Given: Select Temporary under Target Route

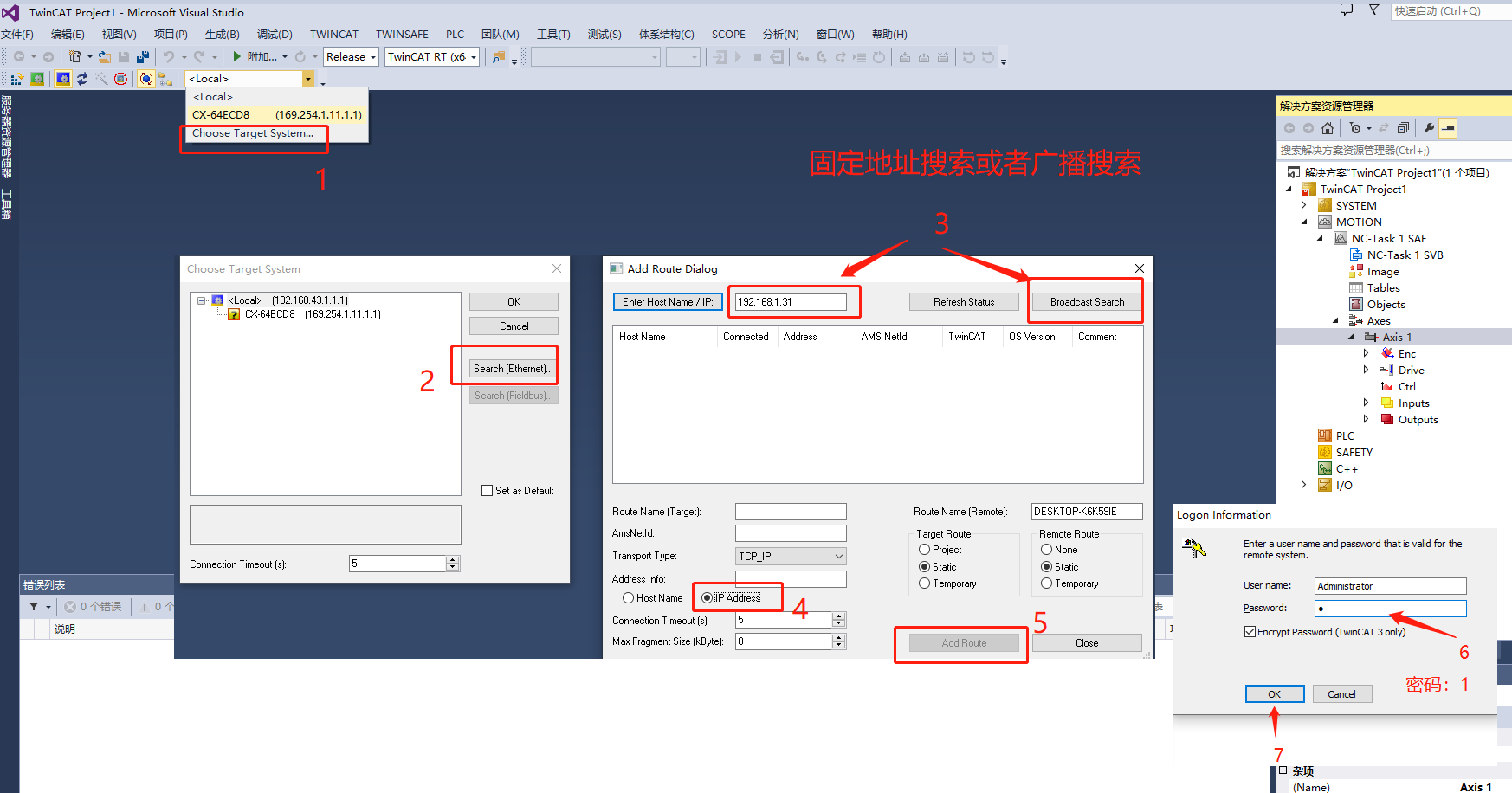Looking at the screenshot, I should pos(924,583).
